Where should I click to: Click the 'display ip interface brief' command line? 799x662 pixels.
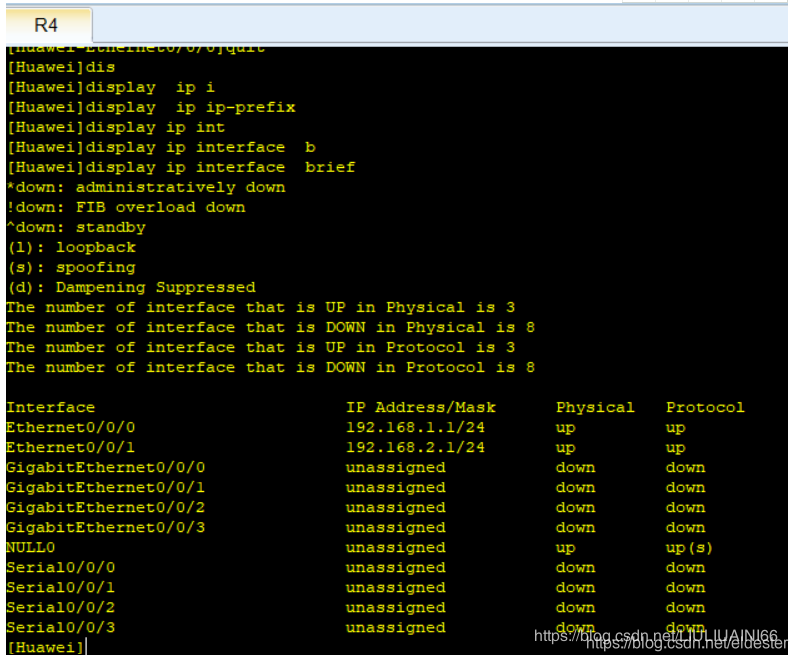[x=181, y=167]
